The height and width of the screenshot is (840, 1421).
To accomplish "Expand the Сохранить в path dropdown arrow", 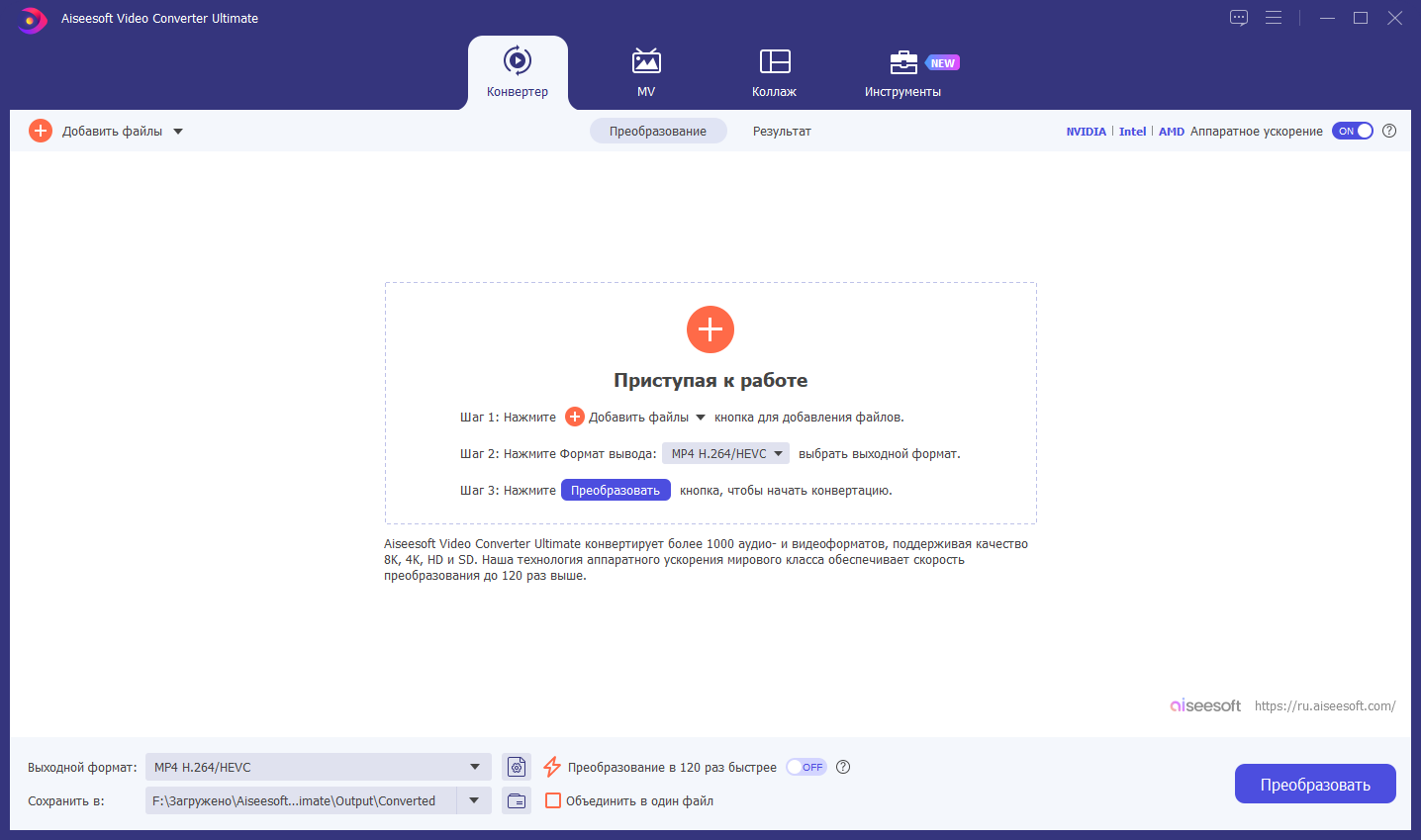I will tap(474, 800).
